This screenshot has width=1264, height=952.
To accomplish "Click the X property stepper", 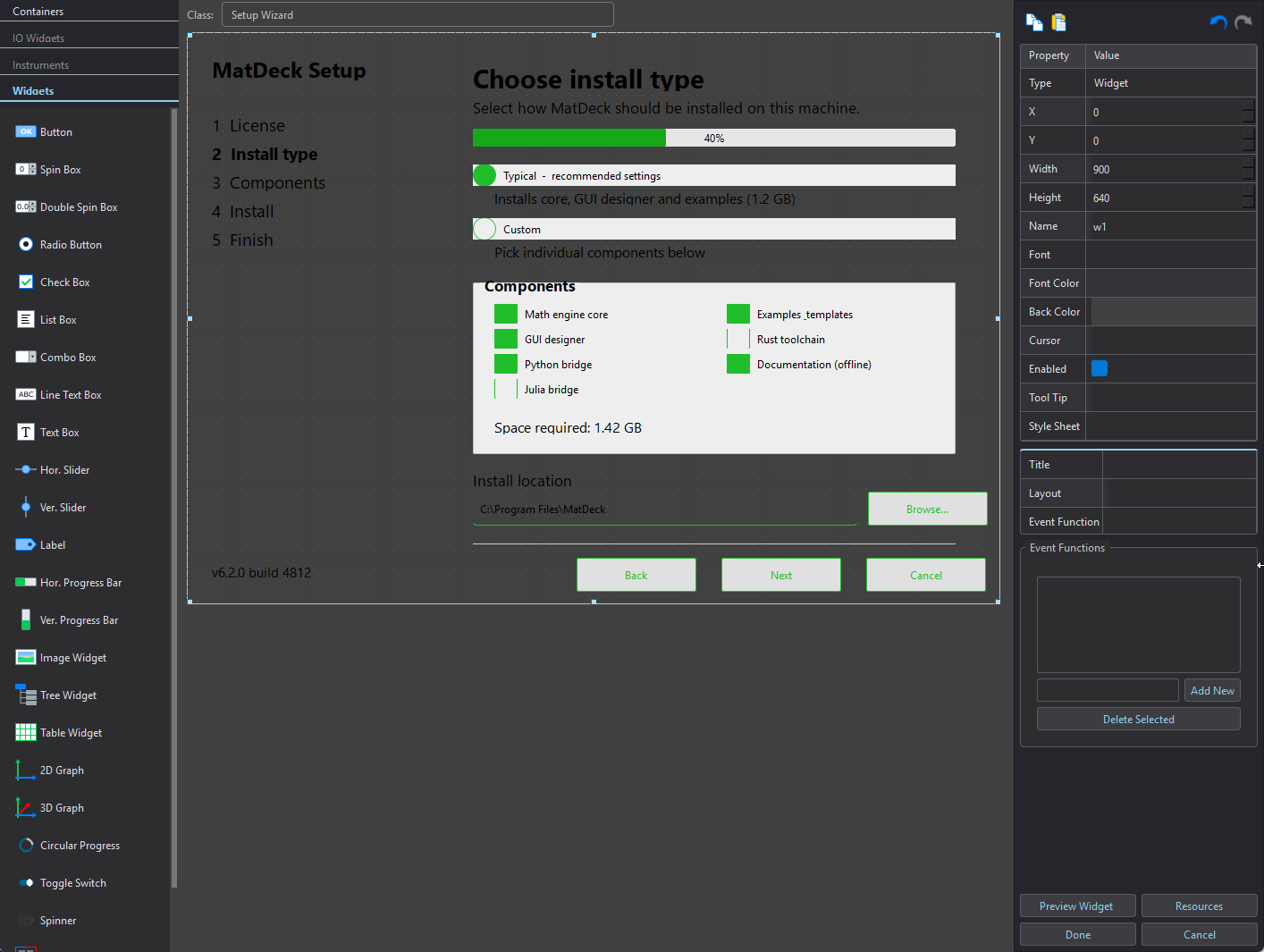I will click(1249, 112).
